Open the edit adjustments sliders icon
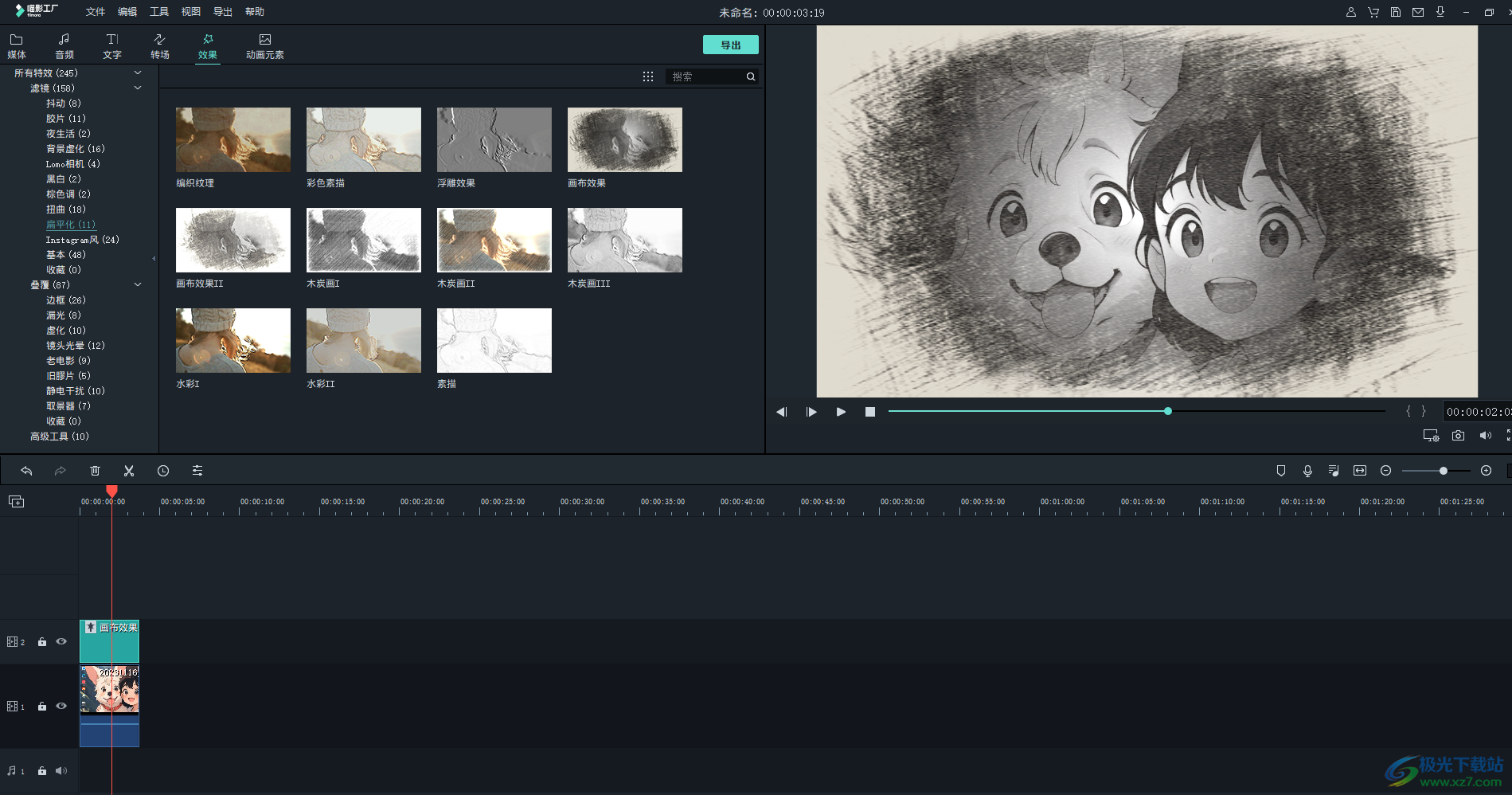The image size is (1512, 795). tap(197, 471)
